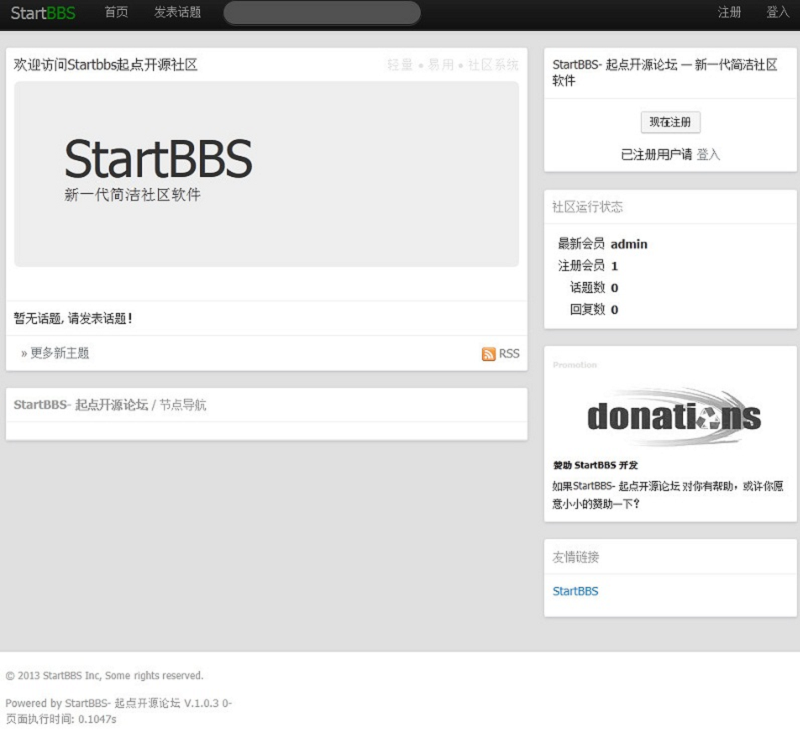Image resolution: width=800 pixels, height=730 pixels.
Task: Open 发表话题 in the top navigation
Action: coord(177,13)
